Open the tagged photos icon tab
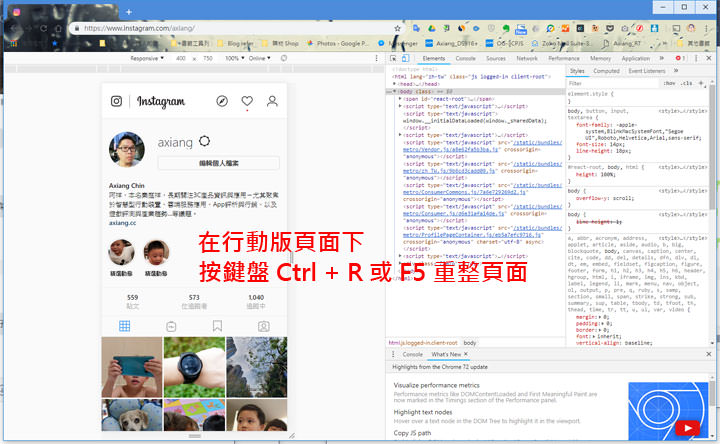Image resolution: width=720 pixels, height=444 pixels. pos(264,326)
